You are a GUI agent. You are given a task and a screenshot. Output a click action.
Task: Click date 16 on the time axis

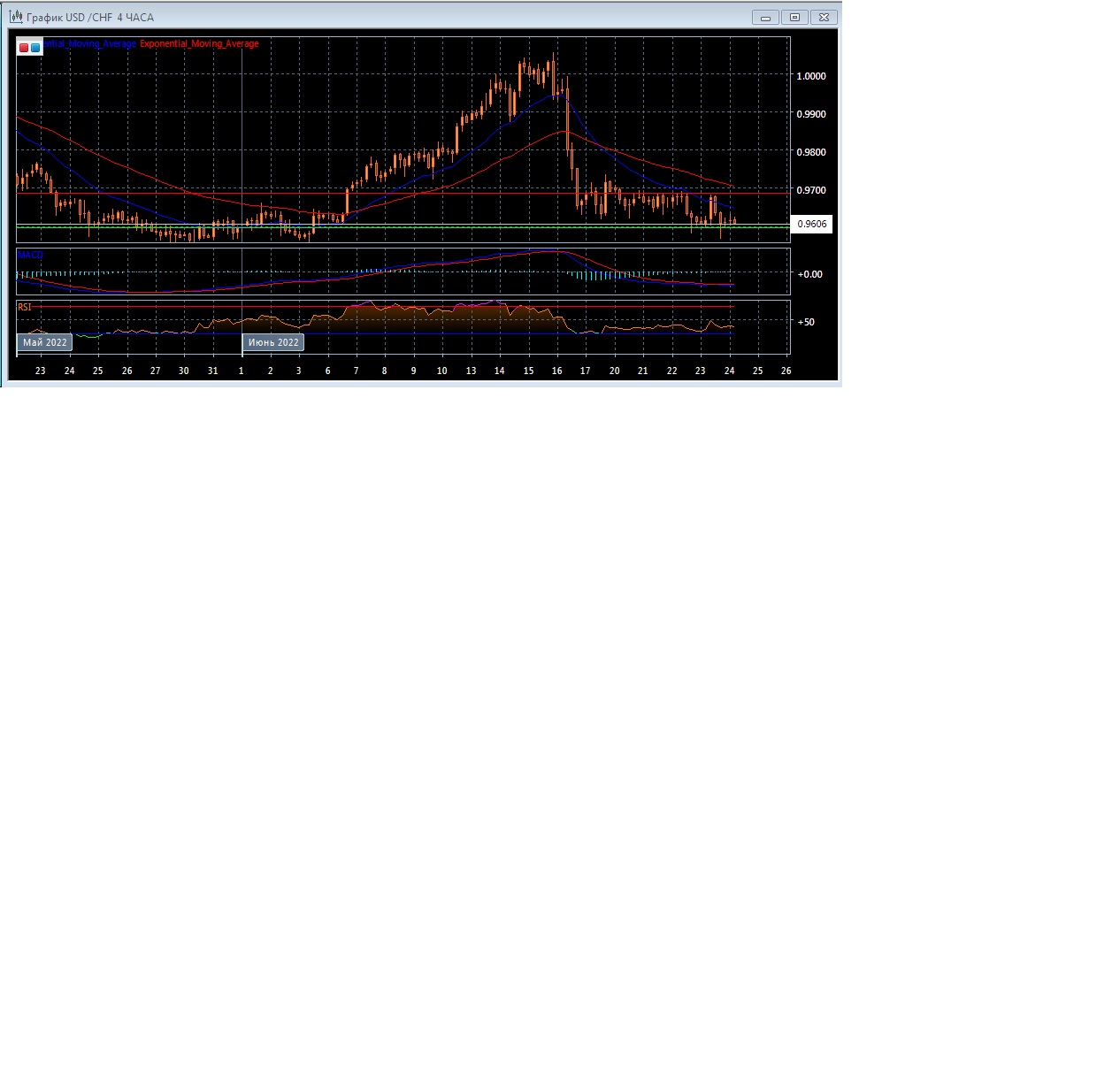point(556,371)
